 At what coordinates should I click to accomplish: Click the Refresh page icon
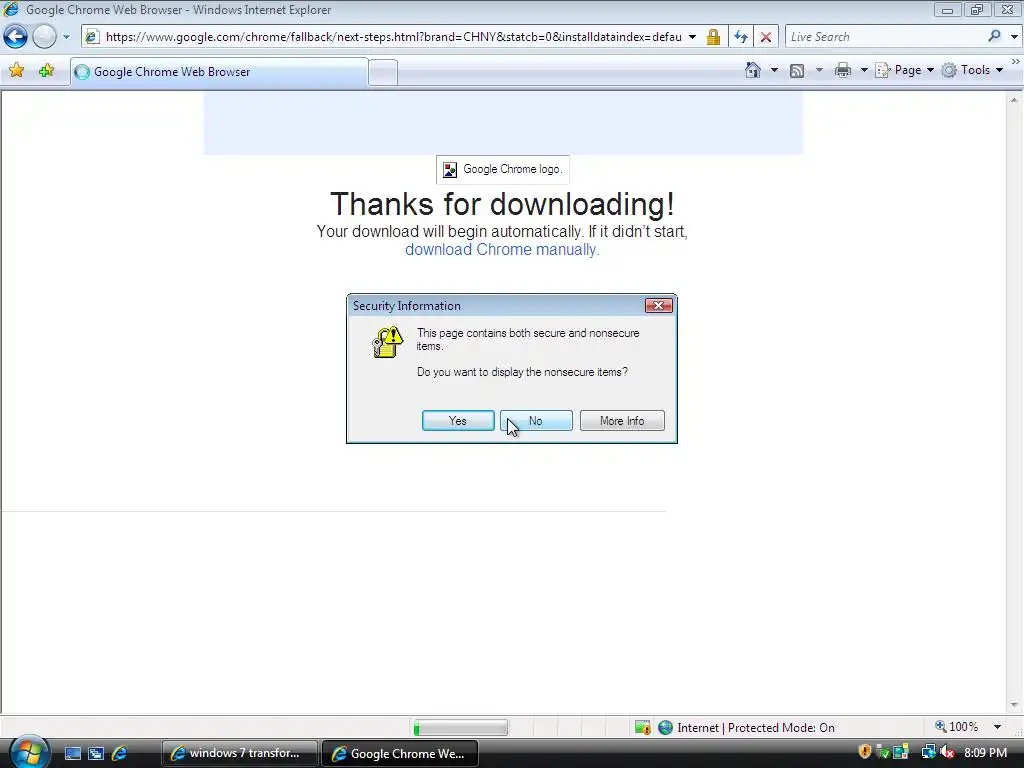741,37
